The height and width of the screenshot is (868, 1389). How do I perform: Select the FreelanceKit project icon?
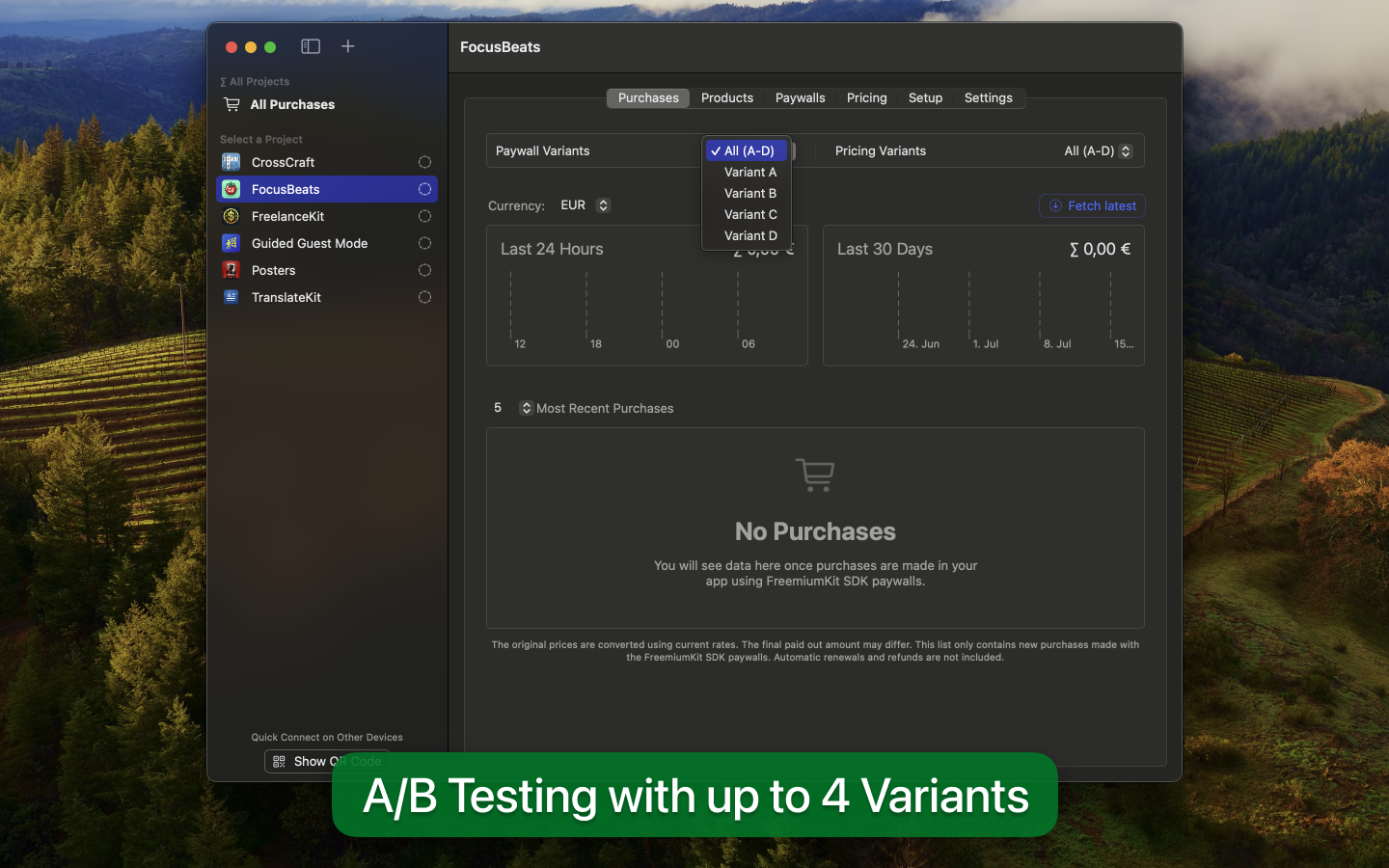click(x=231, y=216)
